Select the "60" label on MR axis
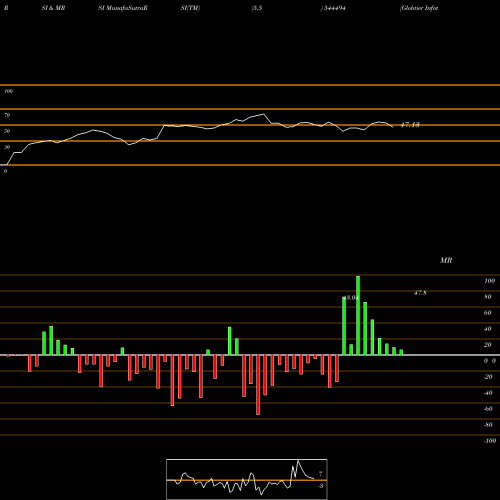Image resolution: width=500 pixels, height=500 pixels. (488, 313)
